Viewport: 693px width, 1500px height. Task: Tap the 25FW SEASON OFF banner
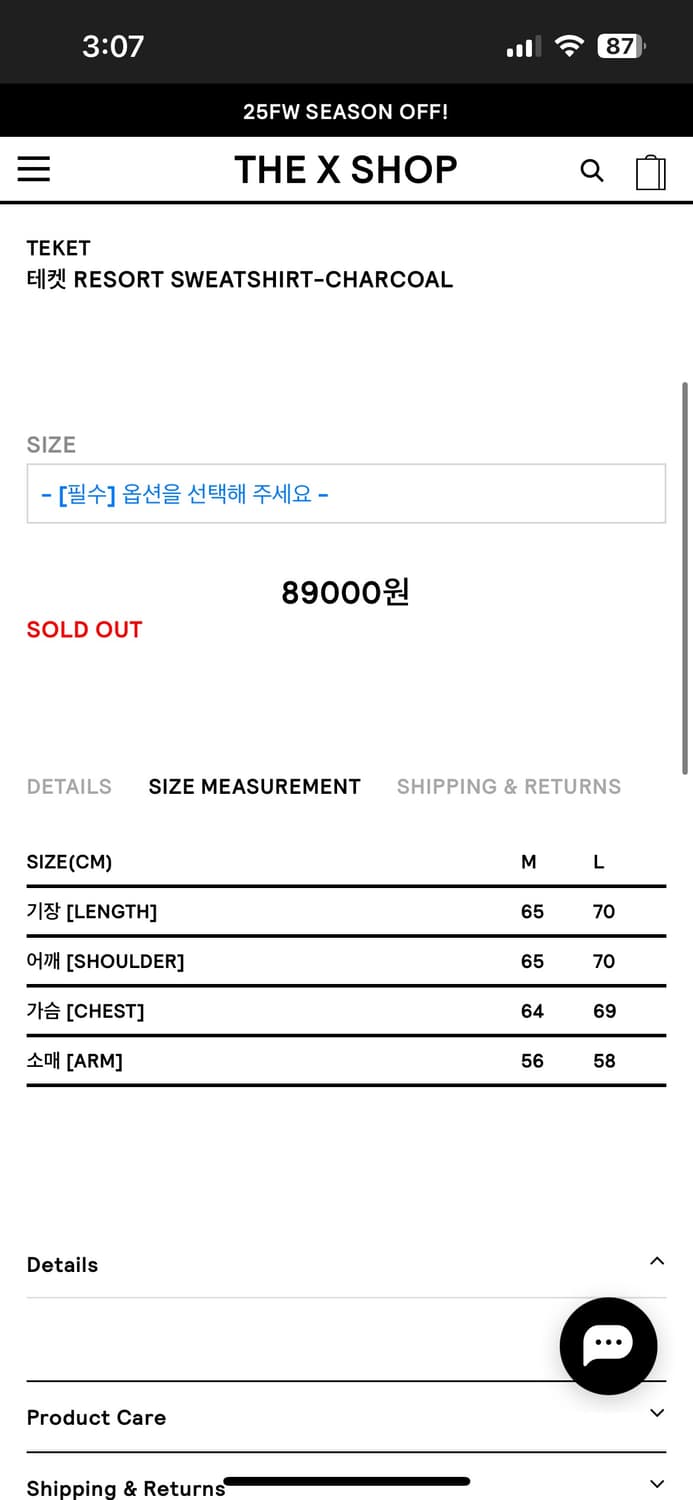pos(346,111)
